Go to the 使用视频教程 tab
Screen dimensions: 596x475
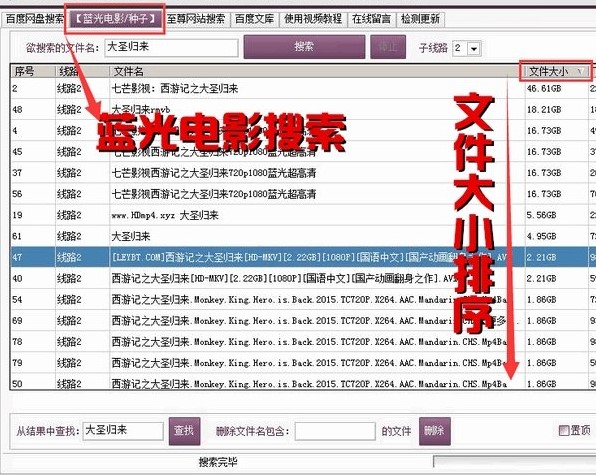(x=313, y=19)
